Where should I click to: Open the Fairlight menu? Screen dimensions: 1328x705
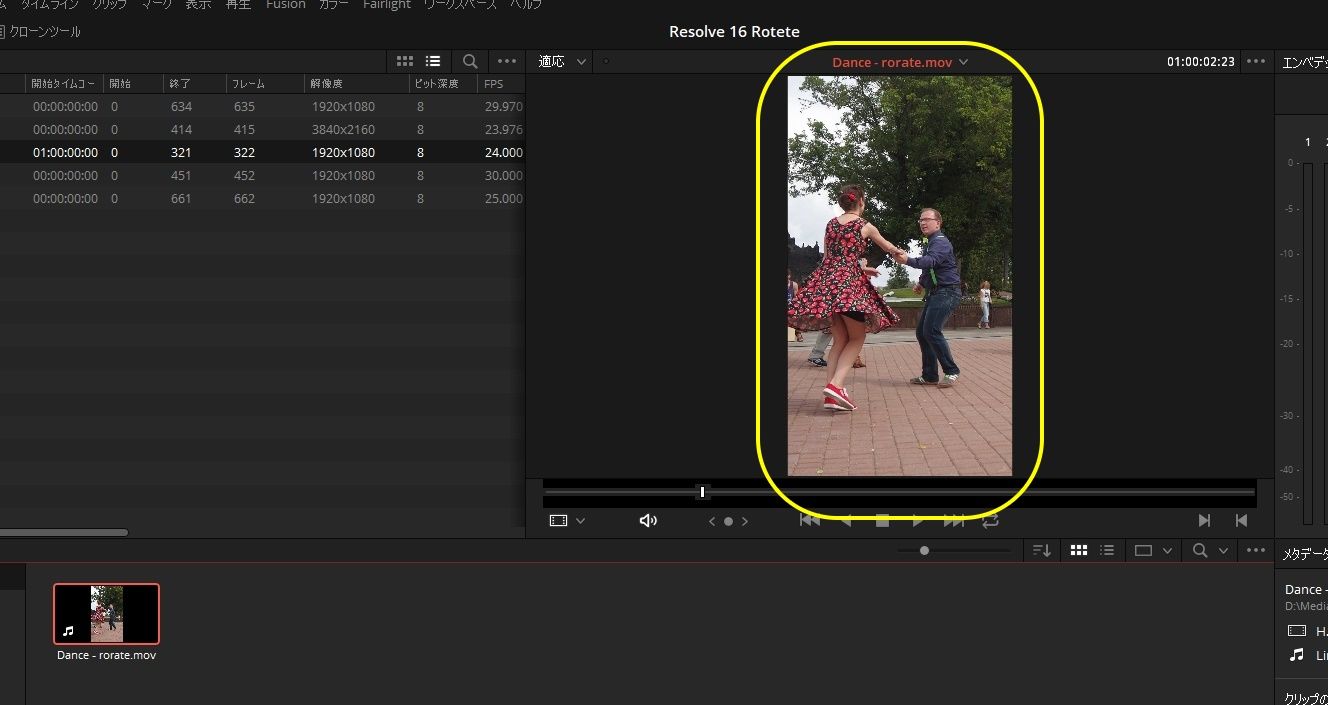387,4
